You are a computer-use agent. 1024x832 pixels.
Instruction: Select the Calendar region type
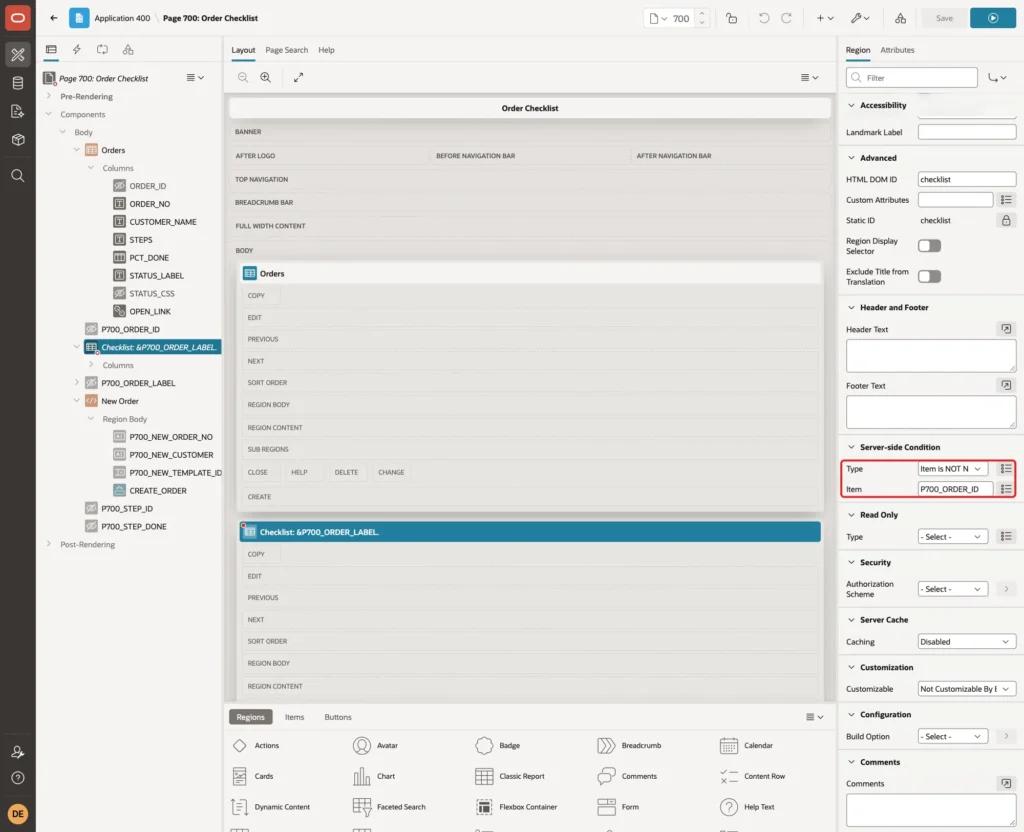(746, 745)
